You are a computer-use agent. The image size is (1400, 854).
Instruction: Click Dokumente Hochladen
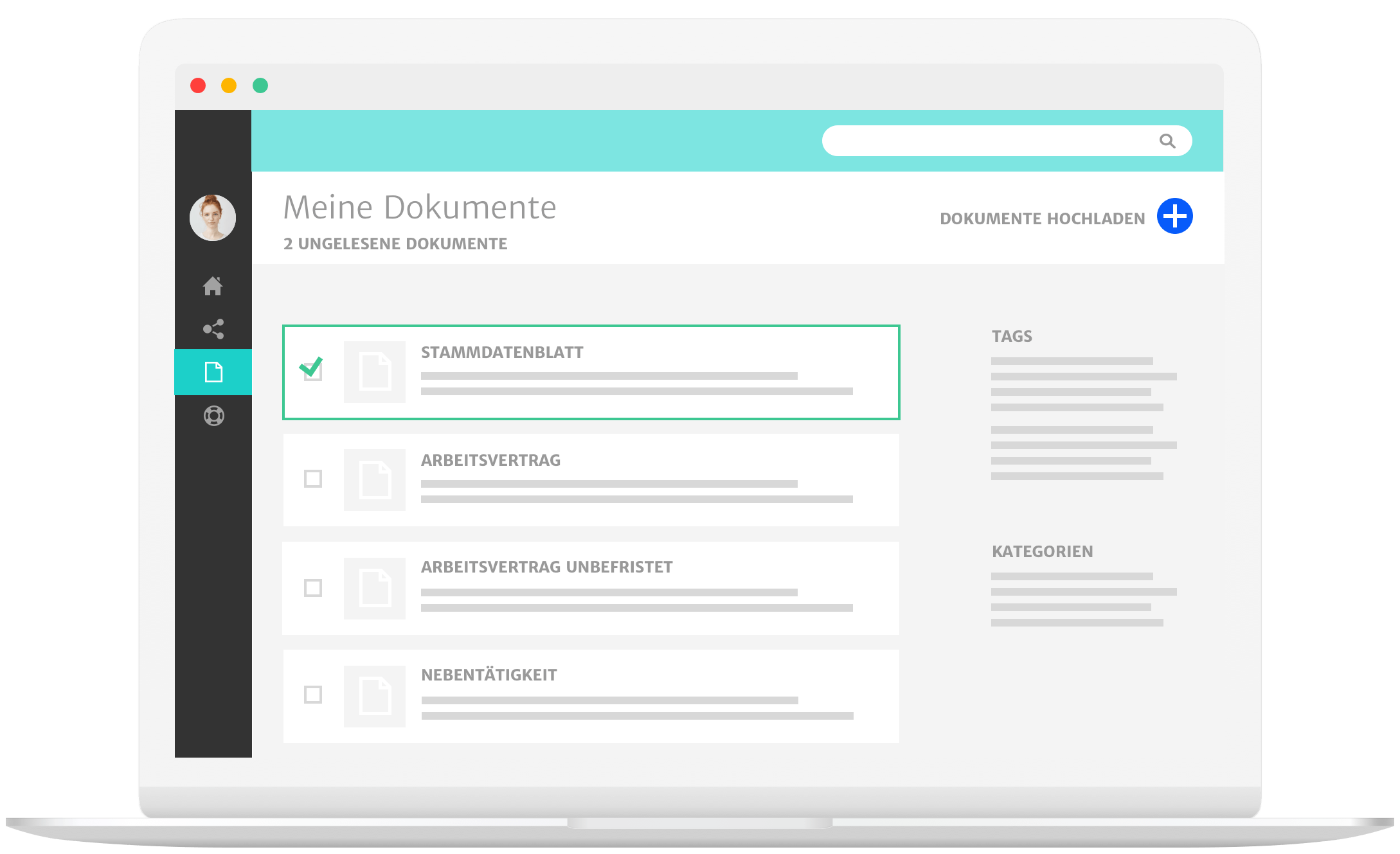pyautogui.click(x=1042, y=217)
